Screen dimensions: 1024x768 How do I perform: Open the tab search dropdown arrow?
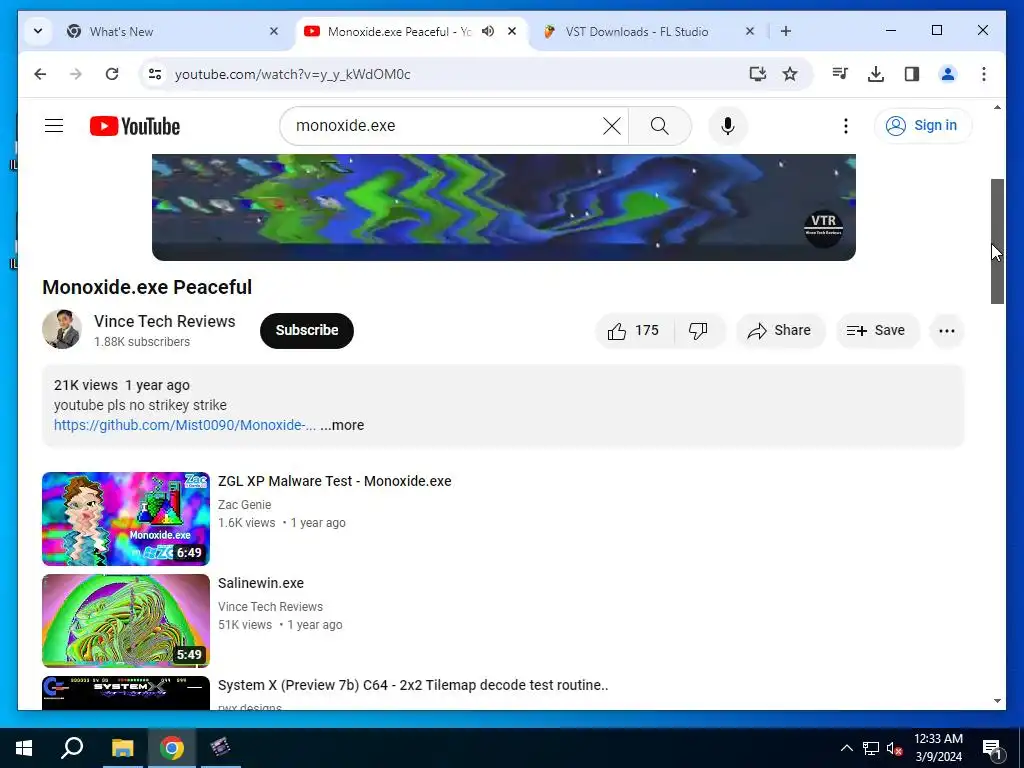point(38,31)
